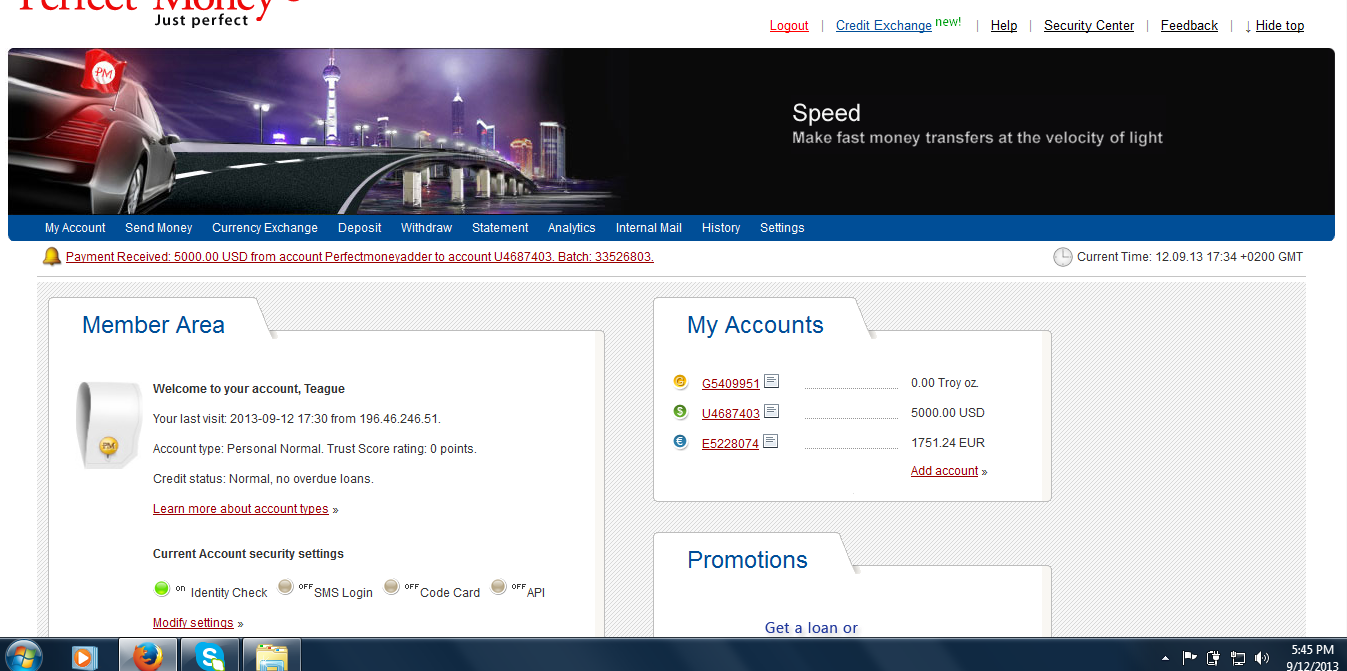Click Learn more about account types
Screen dimensions: 1347x671
(x=241, y=509)
